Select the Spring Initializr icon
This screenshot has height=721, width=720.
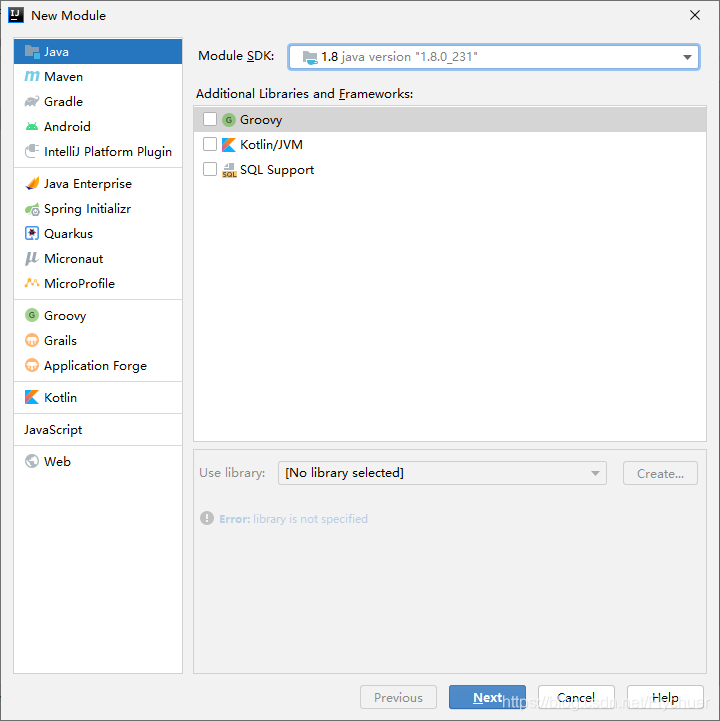tap(32, 209)
